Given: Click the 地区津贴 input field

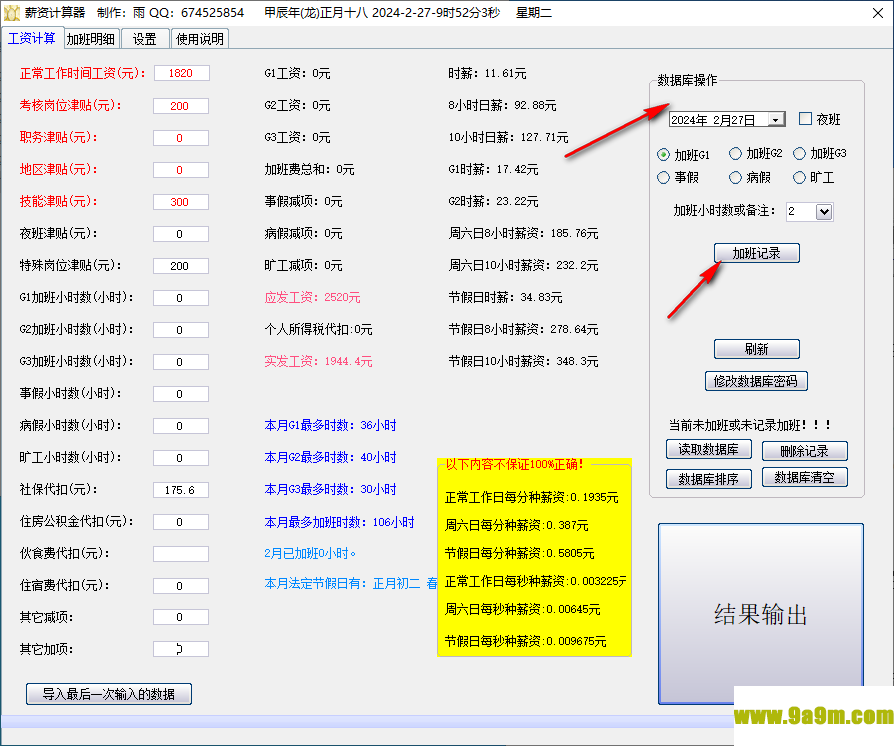Looking at the screenshot, I should coord(181,170).
